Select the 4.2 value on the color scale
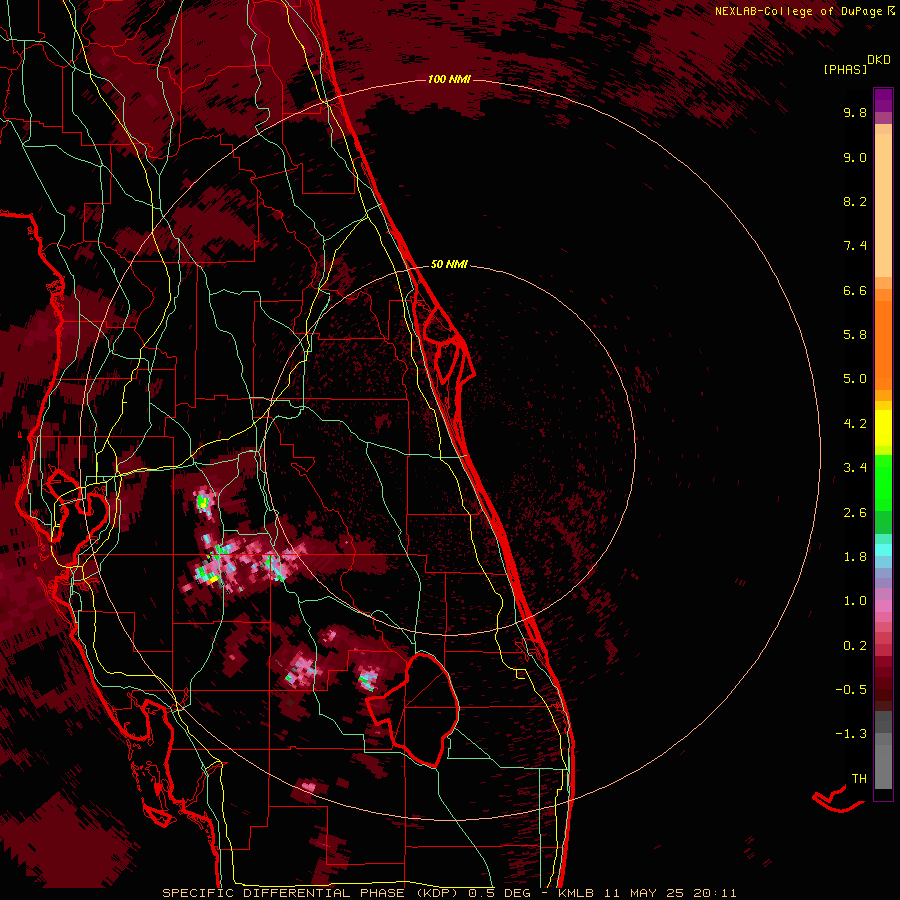The image size is (900, 900). coord(855,424)
